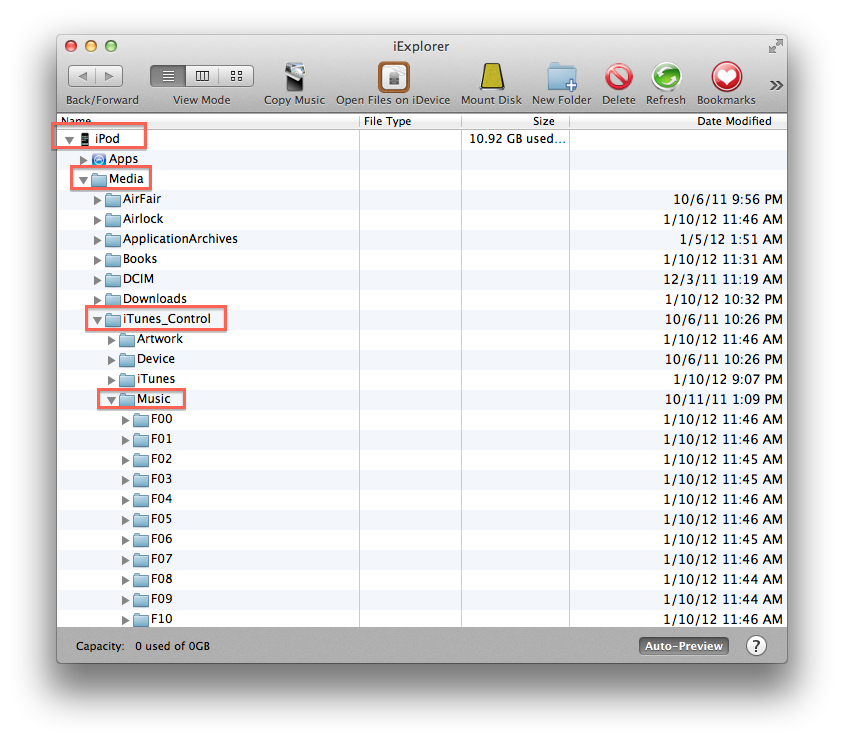844x742 pixels.
Task: Expand the Apps node
Action: (x=83, y=160)
